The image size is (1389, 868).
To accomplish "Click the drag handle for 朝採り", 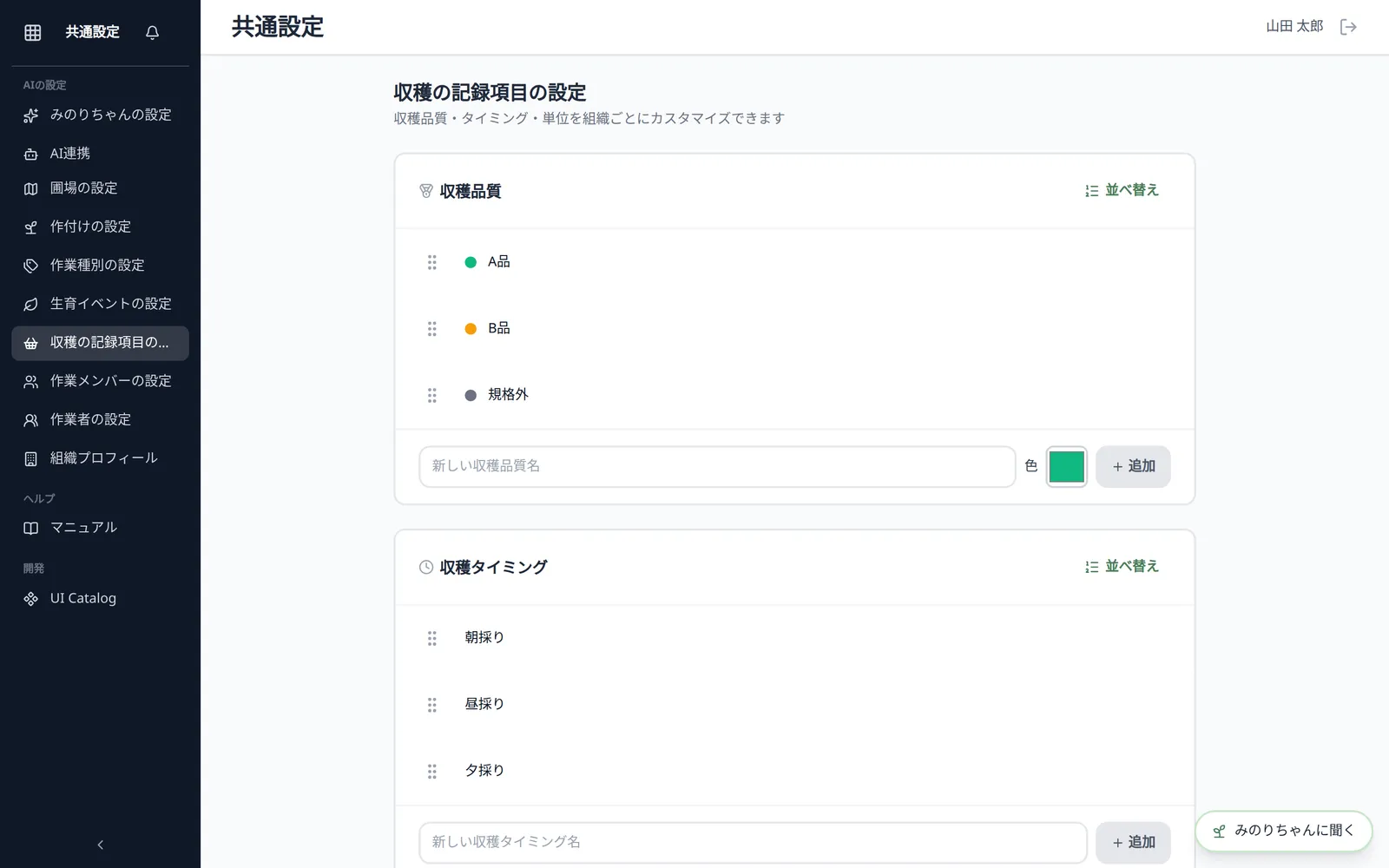I will 431,638.
